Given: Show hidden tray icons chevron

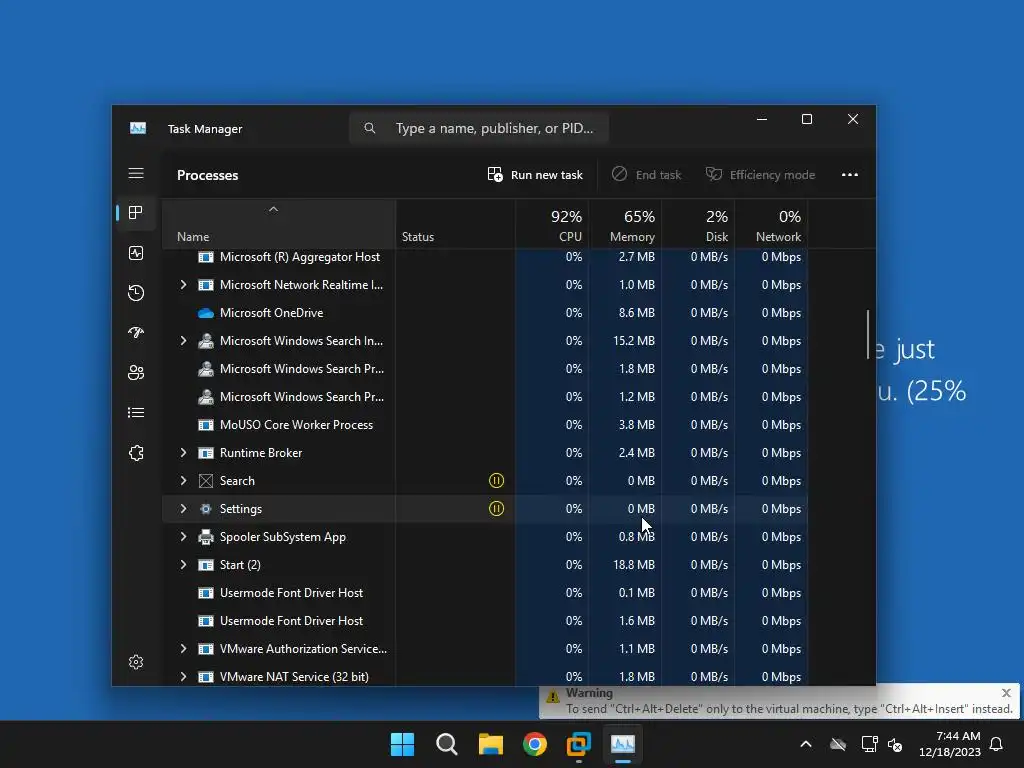Looking at the screenshot, I should click(806, 744).
